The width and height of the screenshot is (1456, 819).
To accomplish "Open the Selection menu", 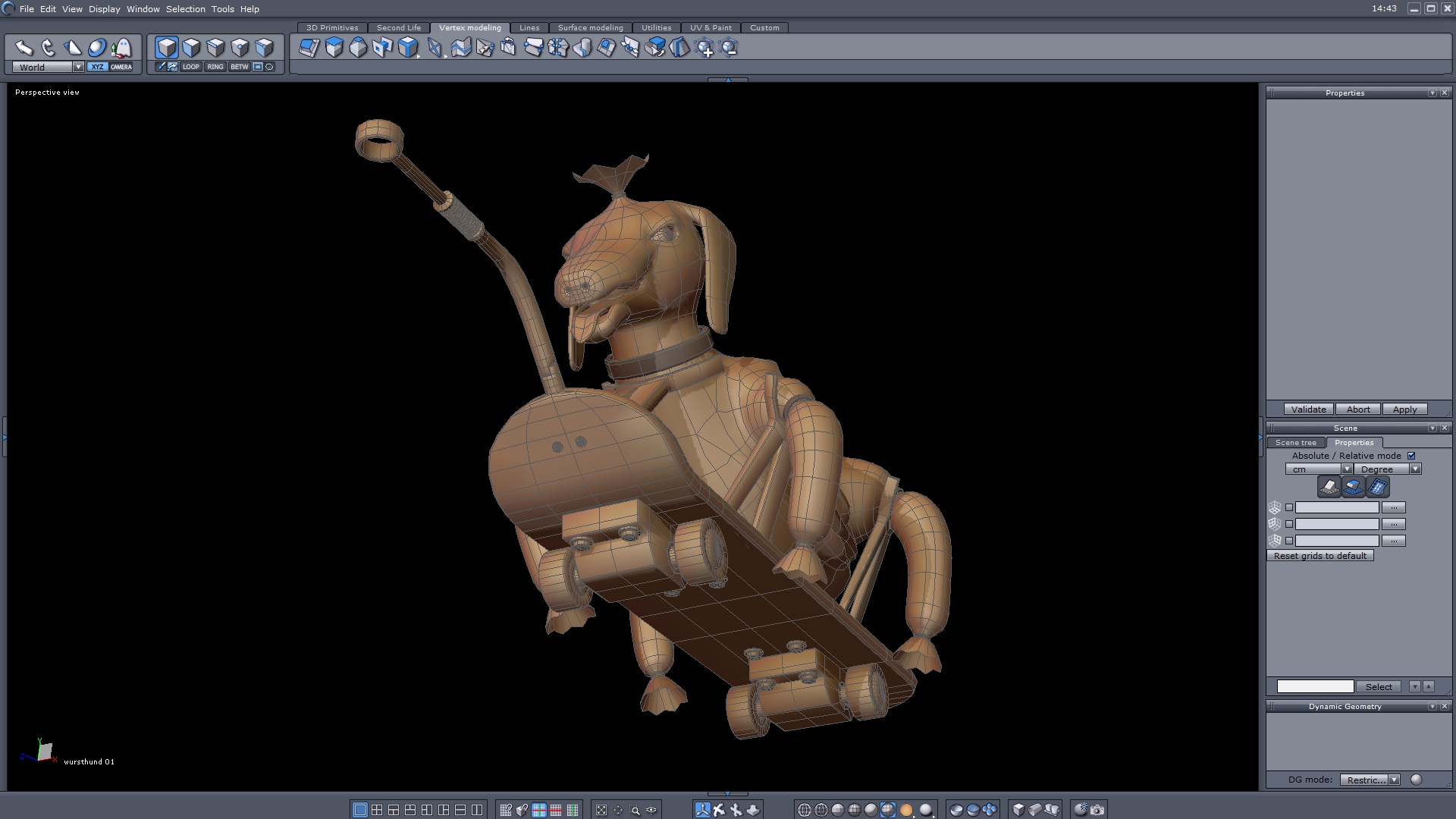I will (185, 9).
